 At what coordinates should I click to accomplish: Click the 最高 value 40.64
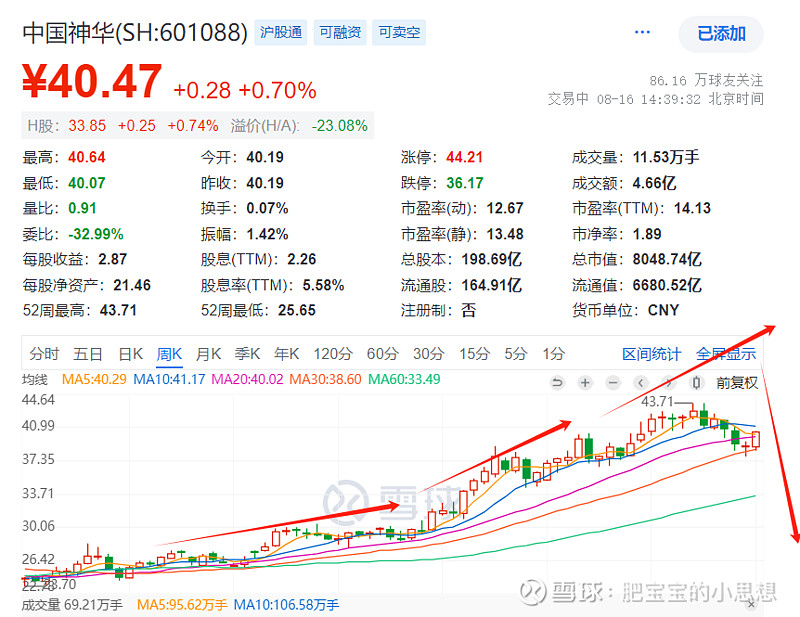[87, 157]
